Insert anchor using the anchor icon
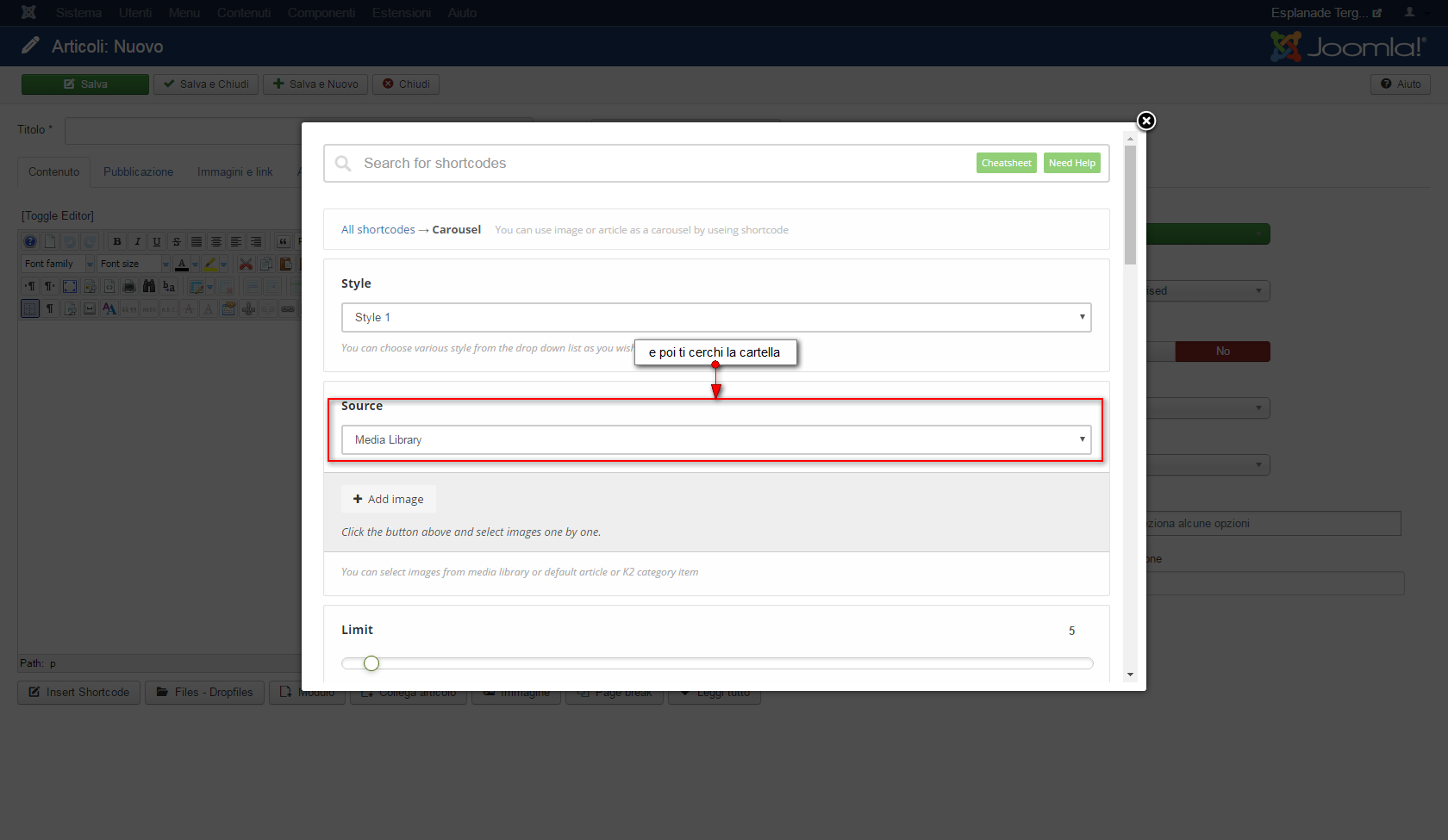 [248, 308]
